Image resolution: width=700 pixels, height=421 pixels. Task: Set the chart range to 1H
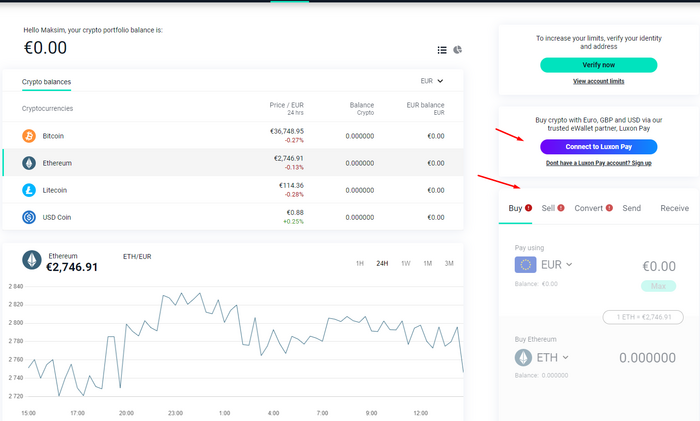(x=360, y=263)
